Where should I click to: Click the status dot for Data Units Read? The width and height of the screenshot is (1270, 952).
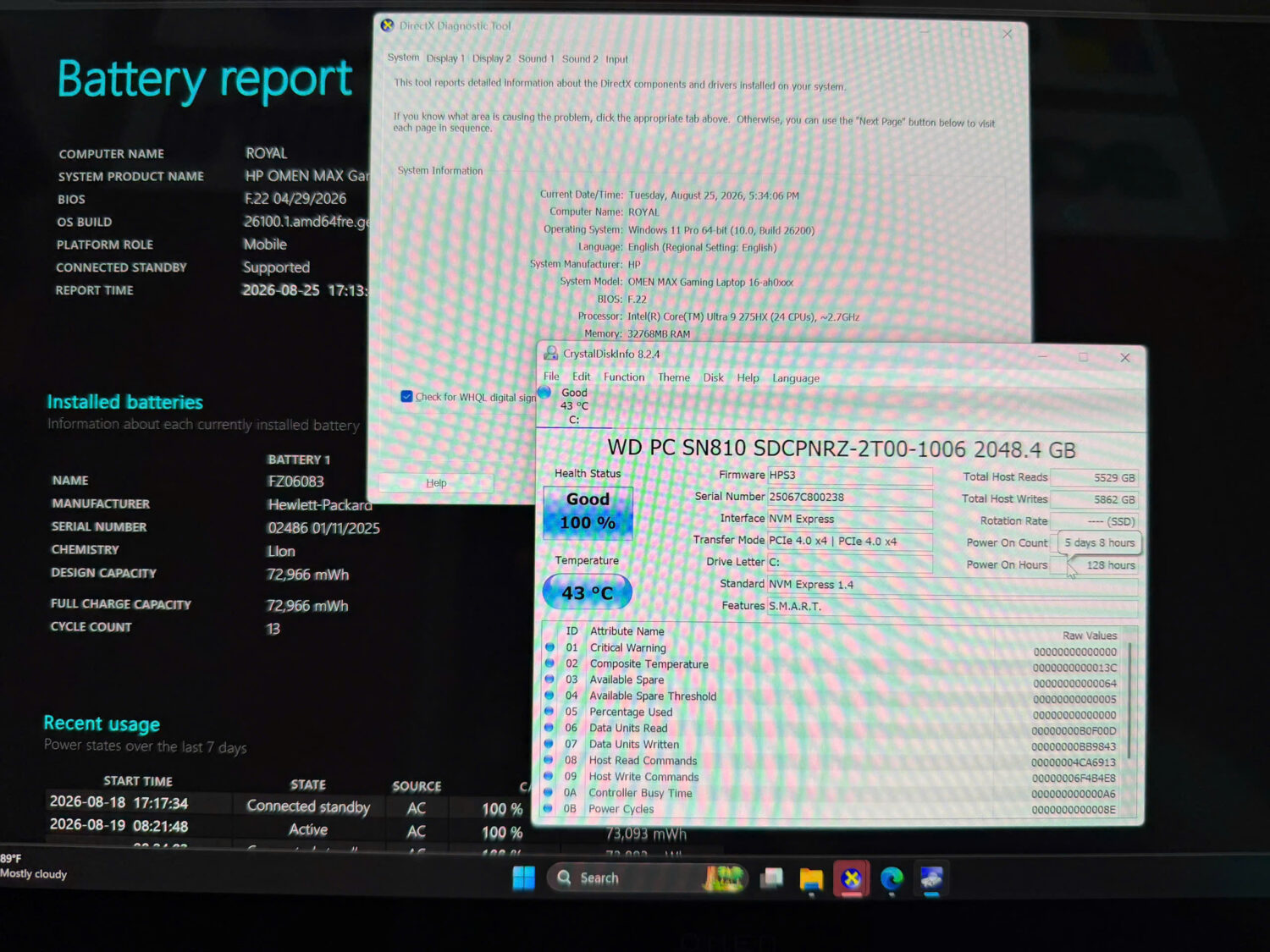point(549,728)
